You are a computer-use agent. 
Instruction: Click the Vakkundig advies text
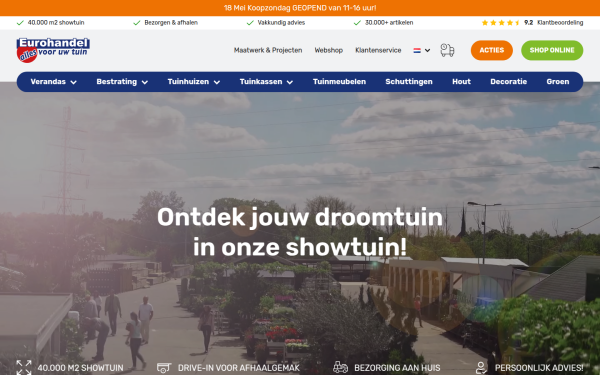tap(281, 23)
